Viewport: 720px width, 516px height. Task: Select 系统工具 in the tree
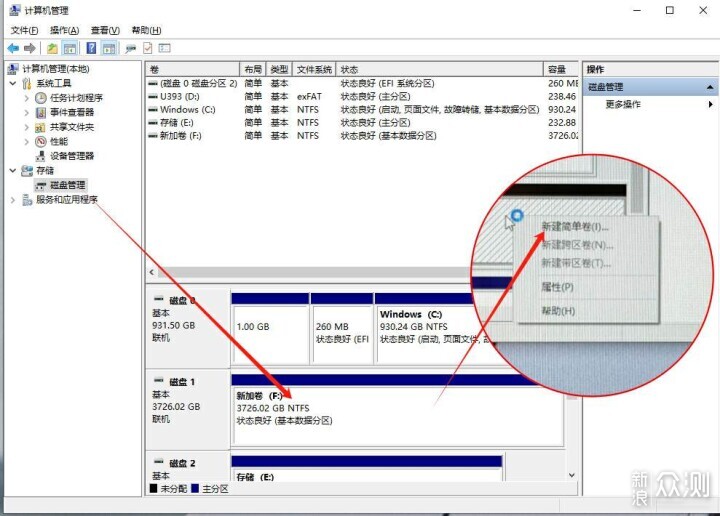(x=54, y=83)
